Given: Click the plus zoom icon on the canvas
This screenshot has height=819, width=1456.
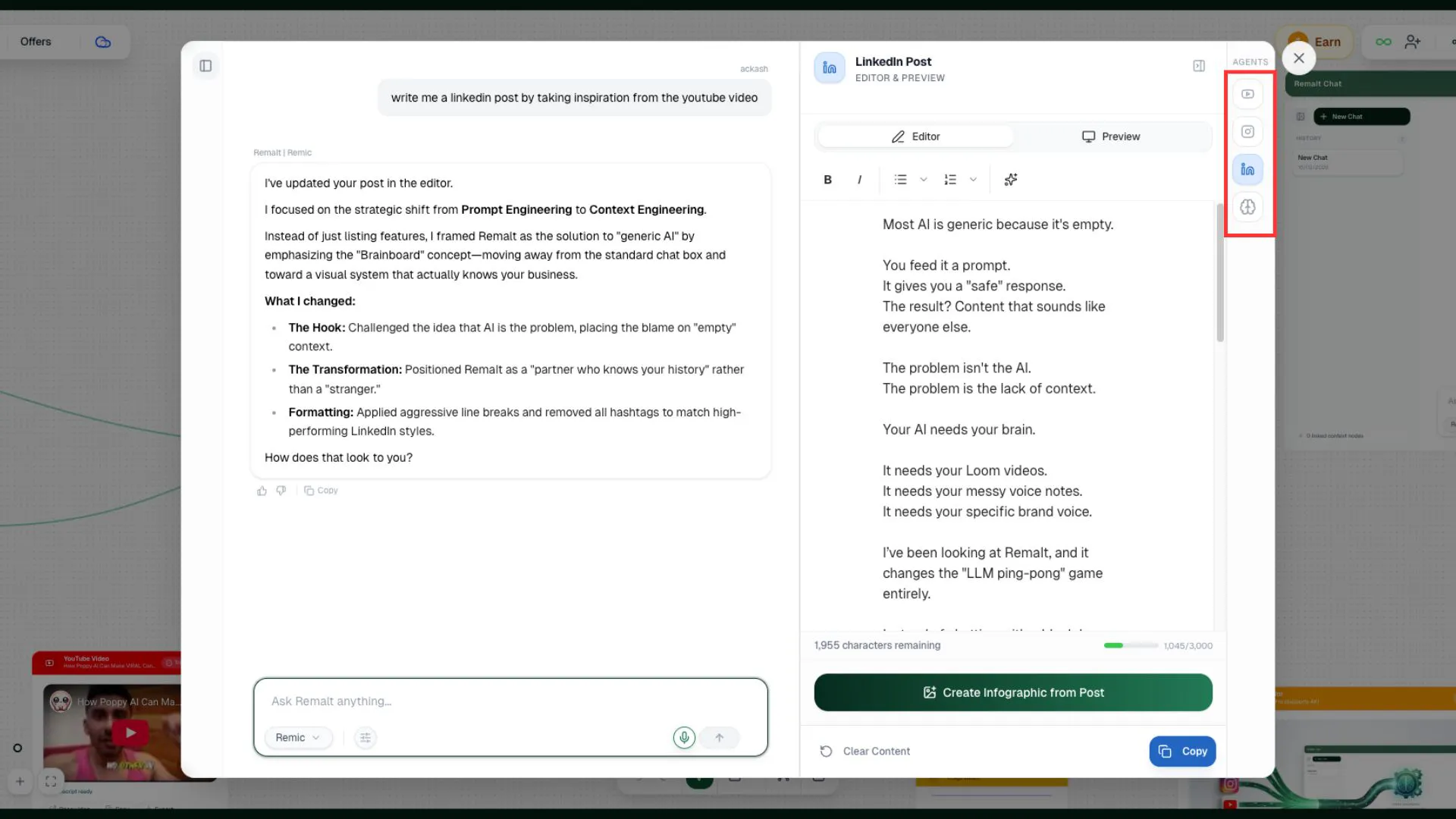Looking at the screenshot, I should 20,782.
